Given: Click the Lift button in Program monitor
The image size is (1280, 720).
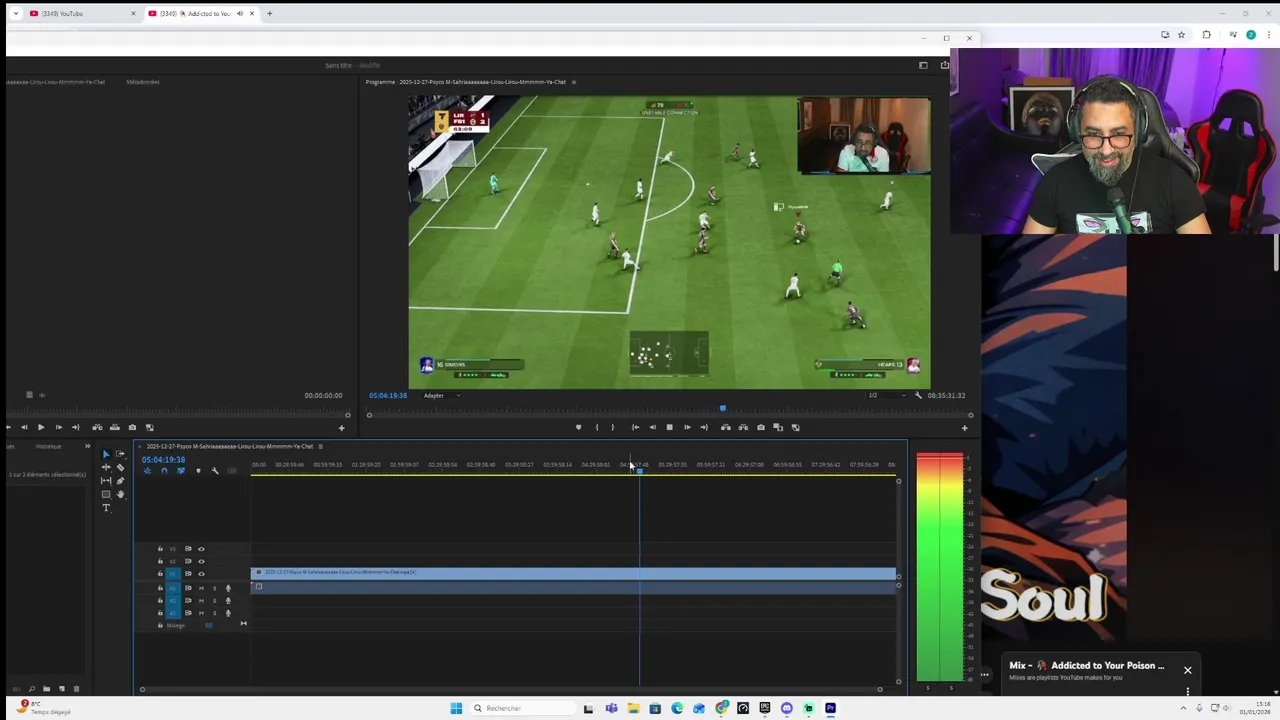Looking at the screenshot, I should click(x=726, y=427).
